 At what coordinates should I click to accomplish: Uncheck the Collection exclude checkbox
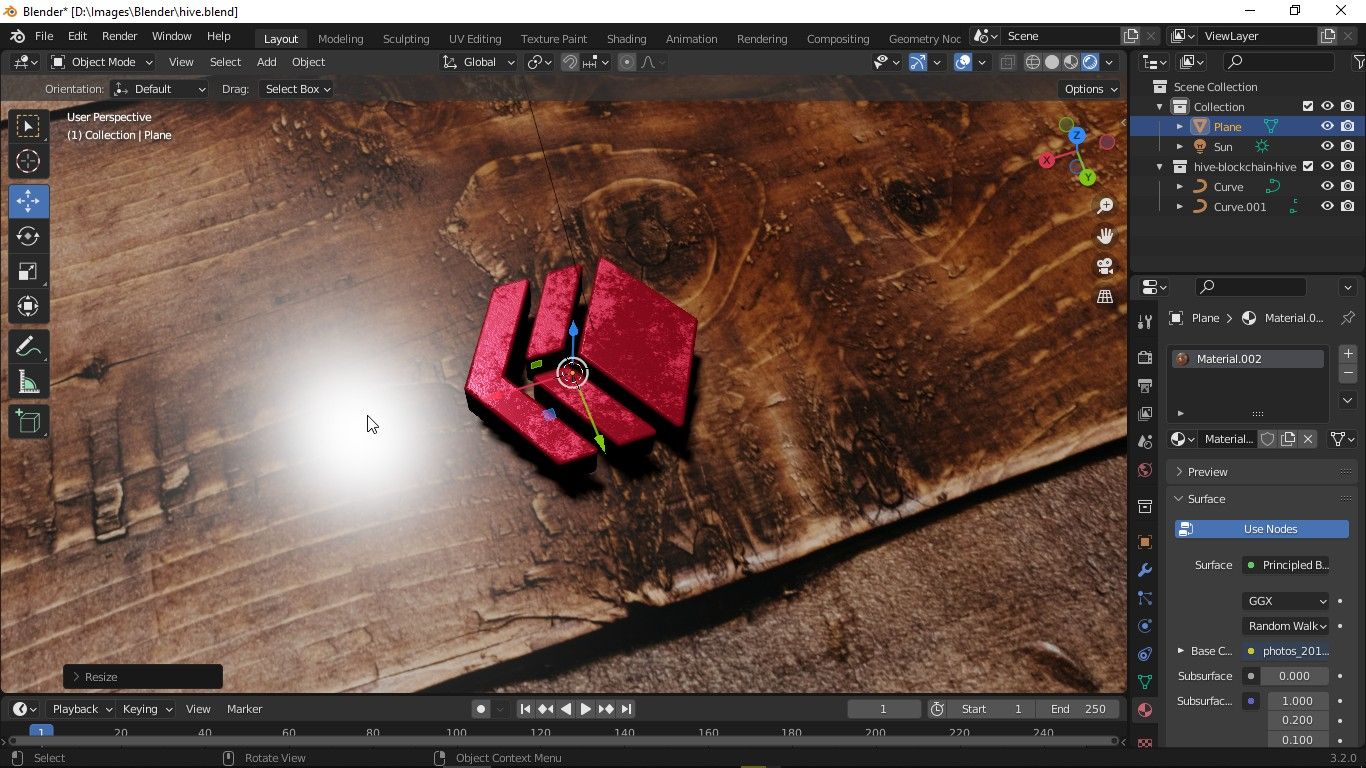coord(1308,107)
